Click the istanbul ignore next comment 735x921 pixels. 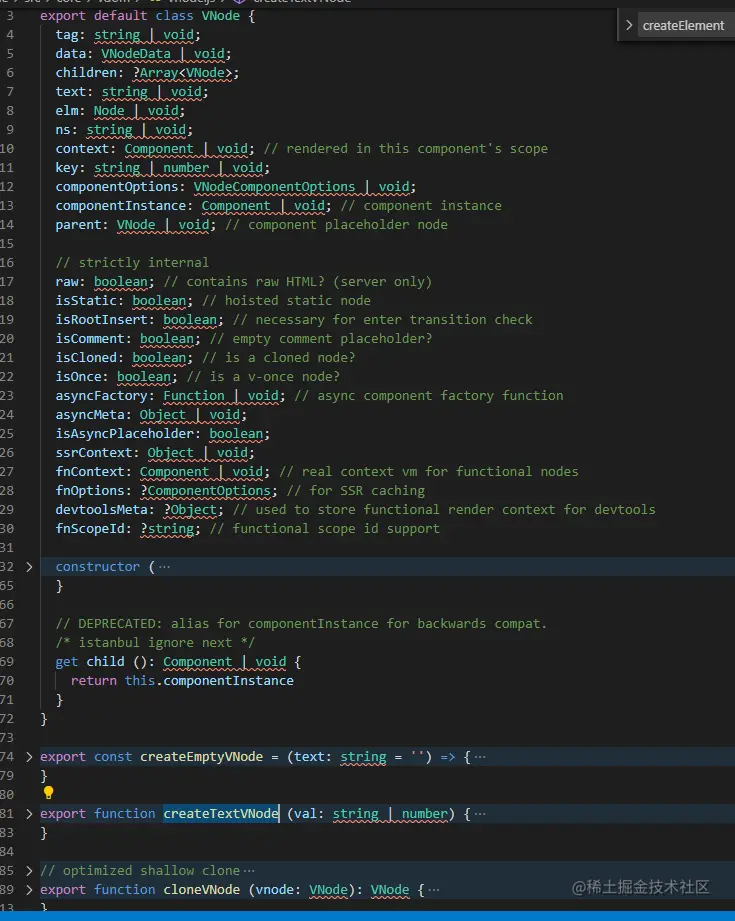tap(155, 643)
